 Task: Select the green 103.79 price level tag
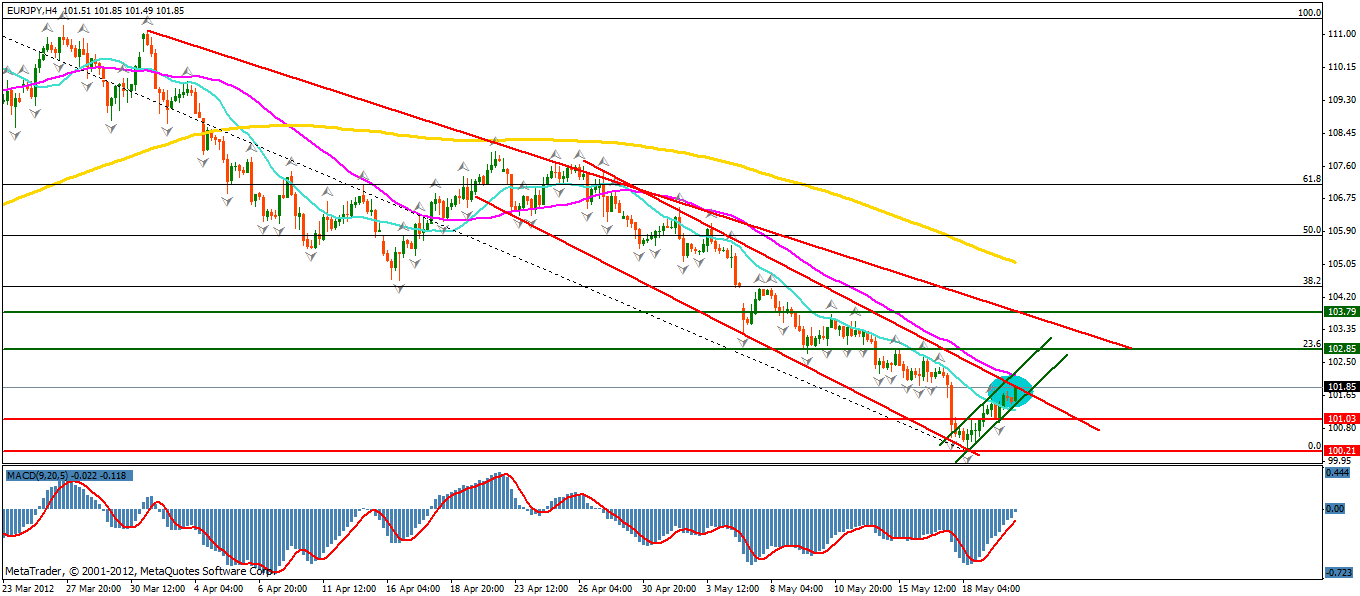pos(1340,312)
